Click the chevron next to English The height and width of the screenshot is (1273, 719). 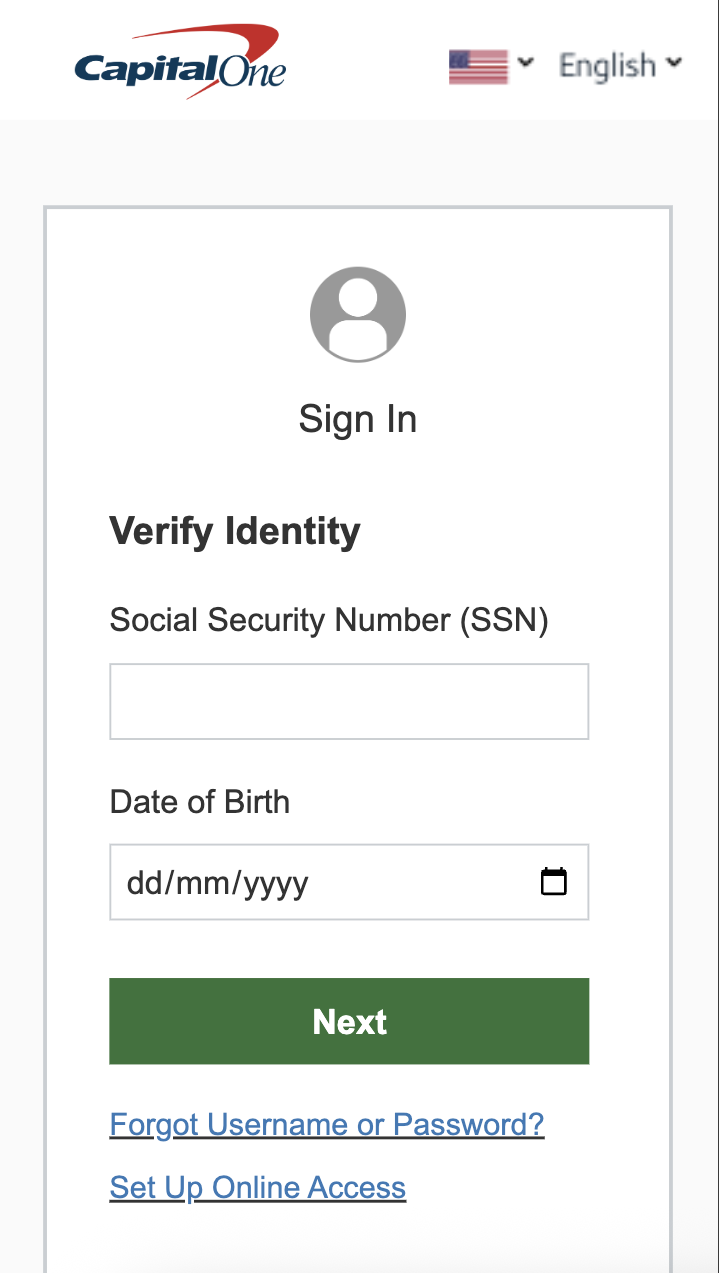click(674, 63)
